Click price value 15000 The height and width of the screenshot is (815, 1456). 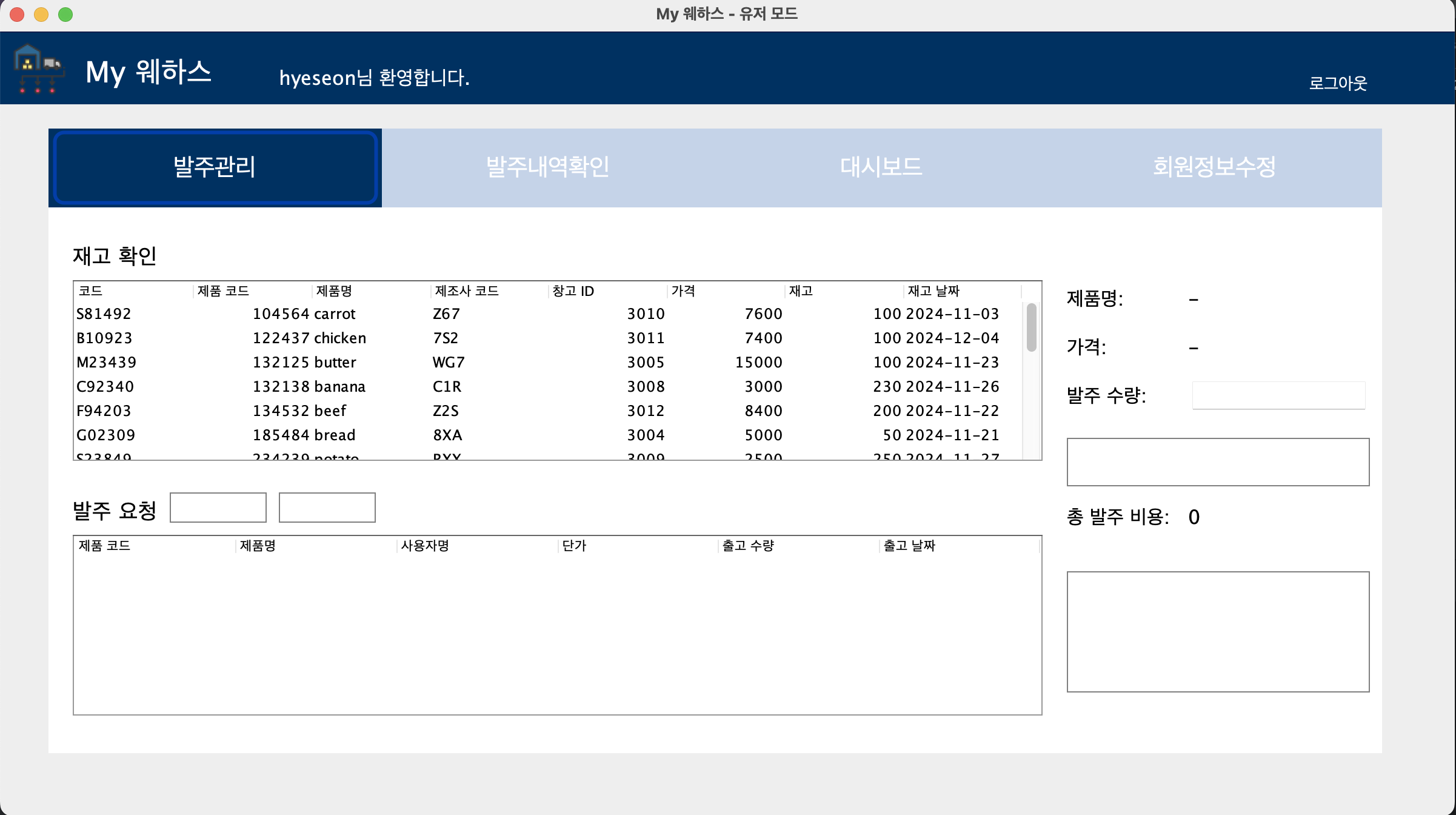coord(759,363)
